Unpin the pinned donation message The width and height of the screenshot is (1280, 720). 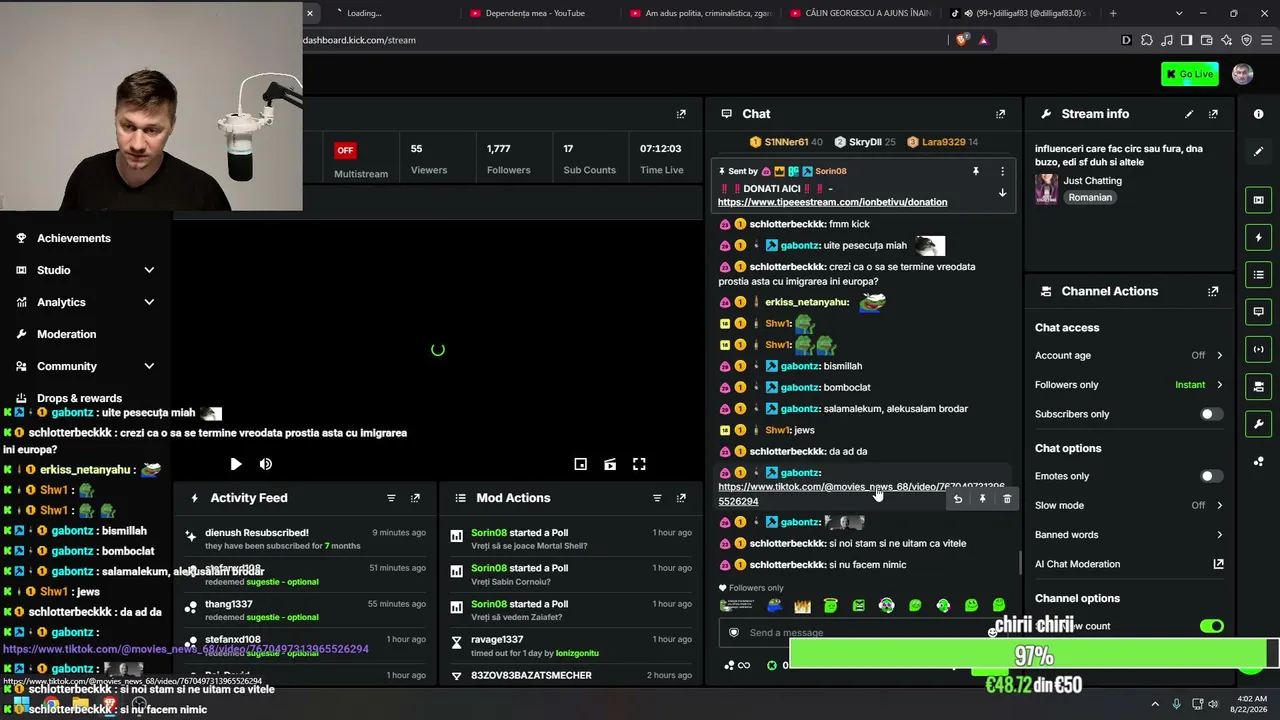click(x=976, y=171)
